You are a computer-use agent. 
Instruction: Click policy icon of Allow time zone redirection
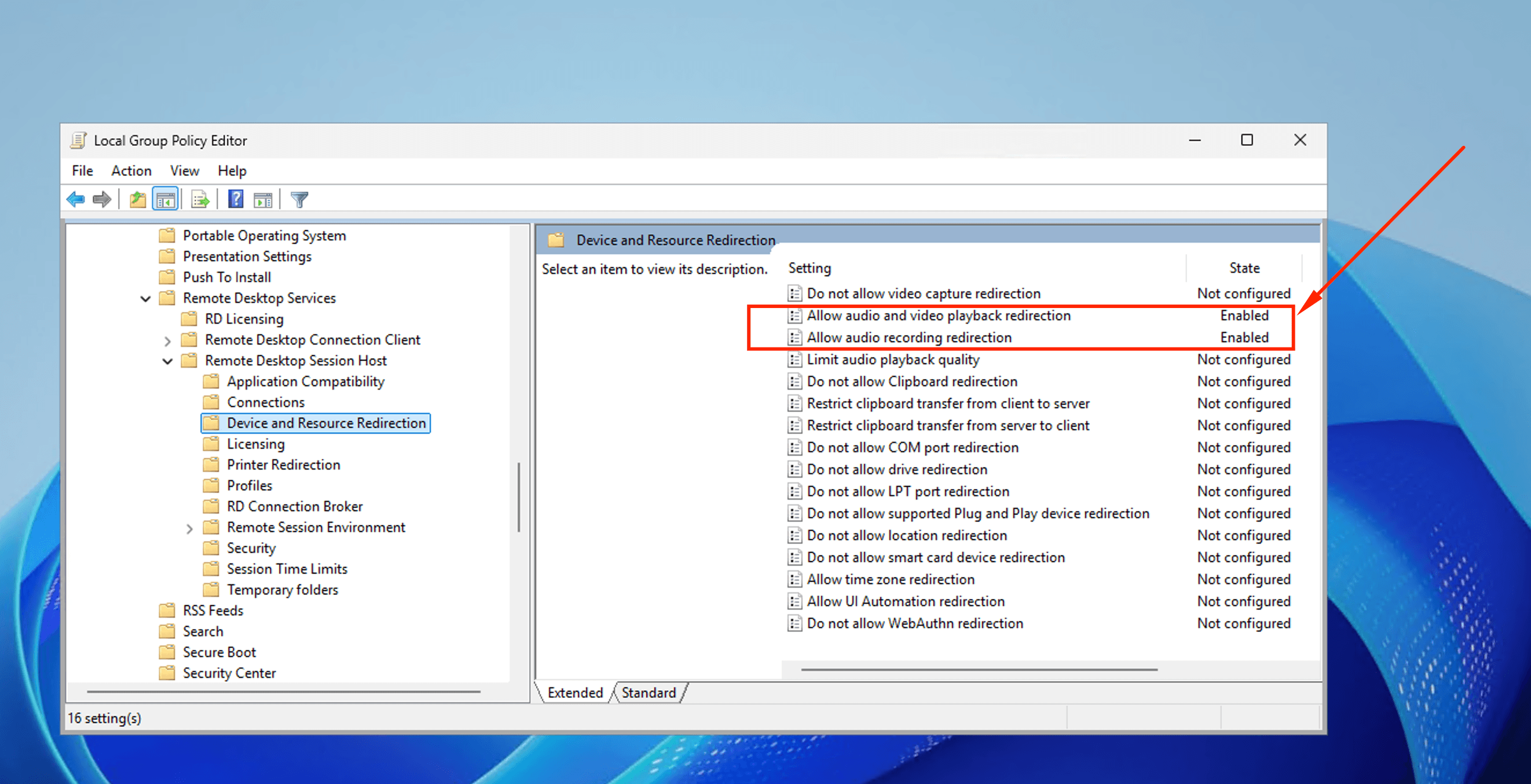pyautogui.click(x=794, y=580)
